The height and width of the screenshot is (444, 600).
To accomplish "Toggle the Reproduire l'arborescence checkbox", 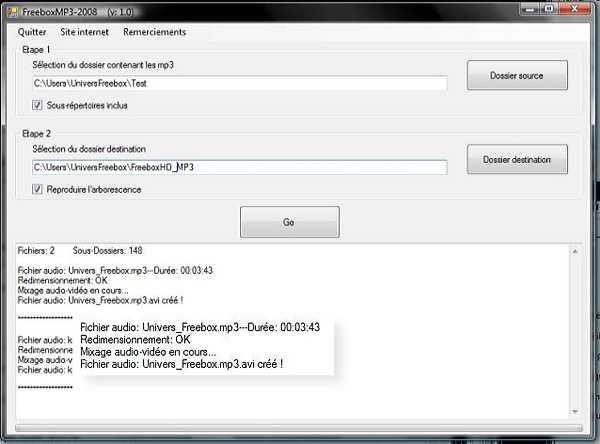I will tap(37, 189).
